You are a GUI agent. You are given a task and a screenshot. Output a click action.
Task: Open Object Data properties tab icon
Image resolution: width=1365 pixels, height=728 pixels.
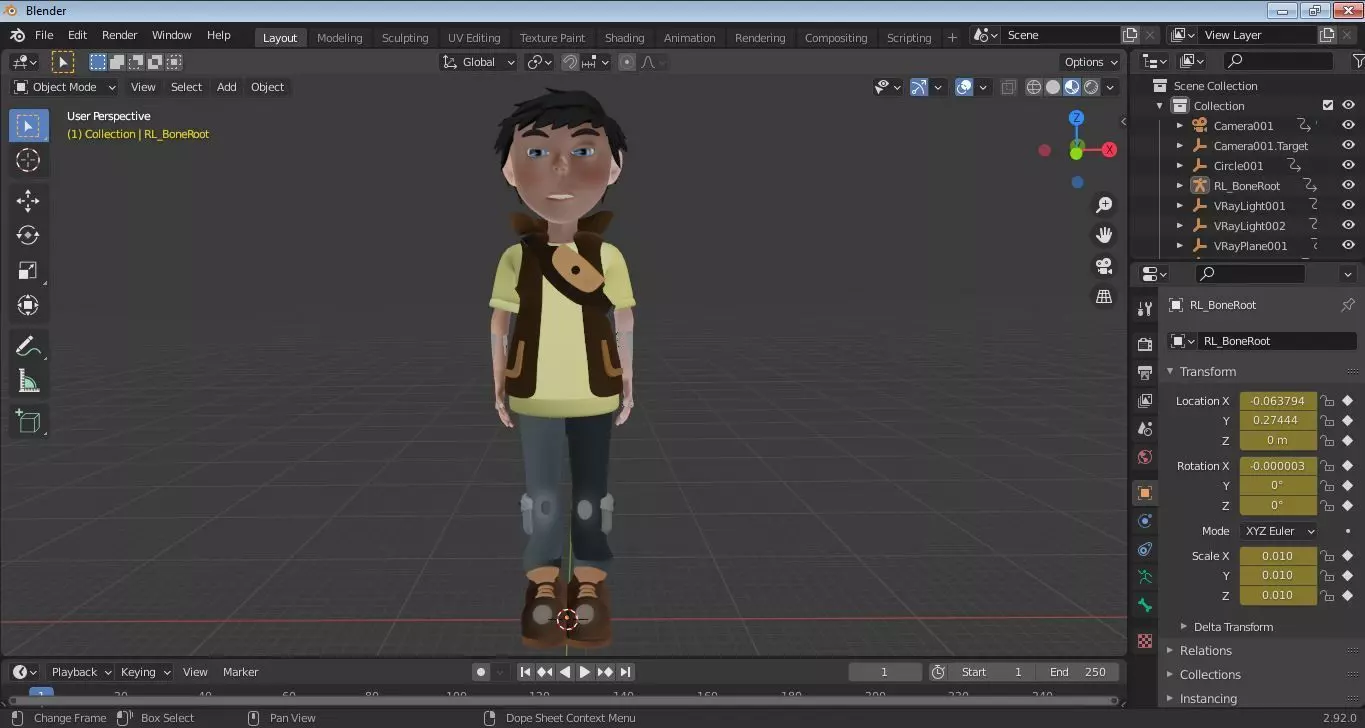1145,577
